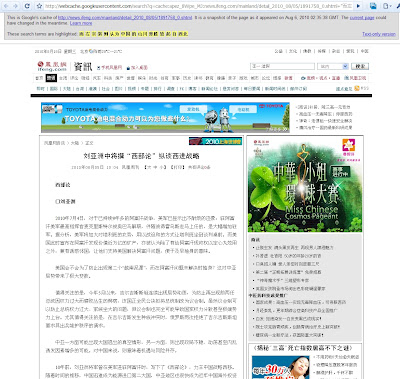The height and width of the screenshot is (379, 400).
Task: Click the go arrow beside the address bar
Action: point(358,6)
